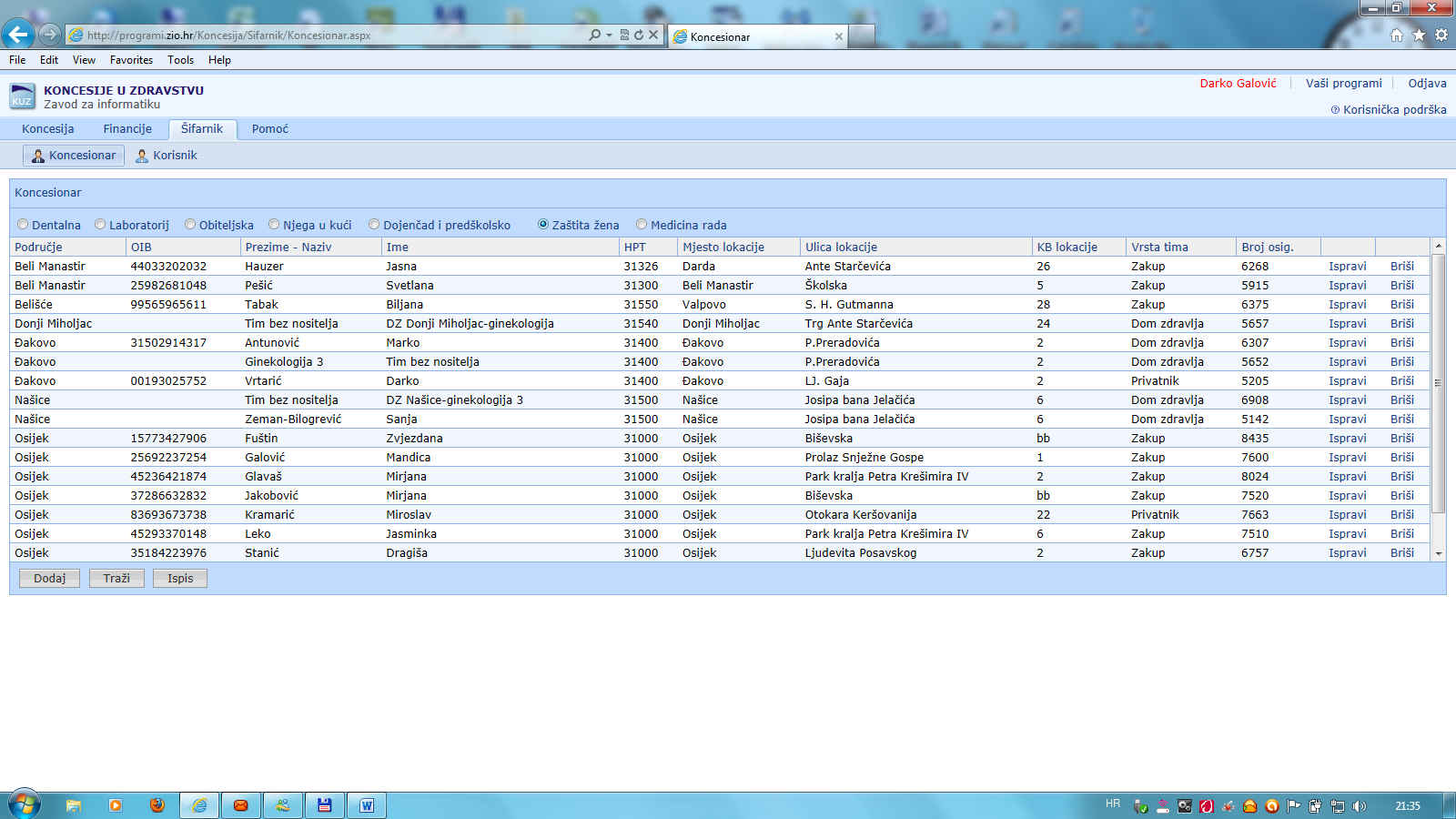Click scroll-down arrow of table scrollbar
The image size is (1456, 819).
pos(1439,553)
